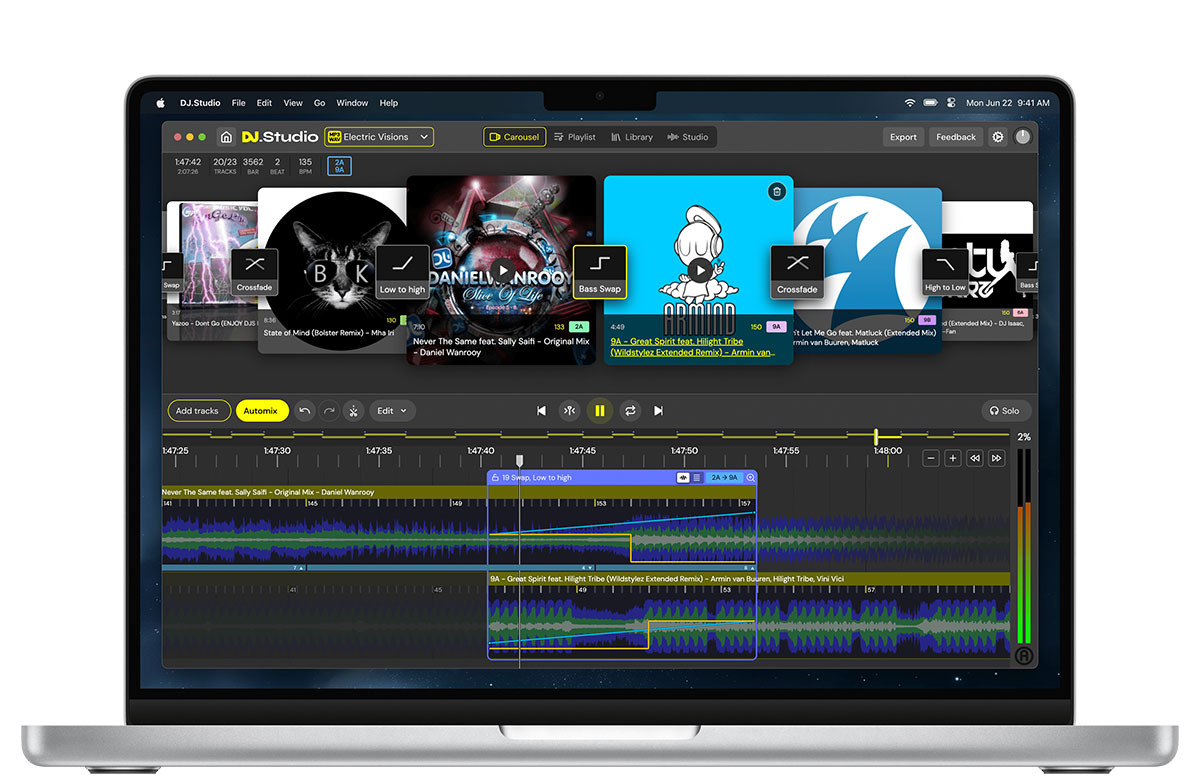Image resolution: width=1200 pixels, height=780 pixels.
Task: Play the Great Spirit track preview
Action: 700,270
